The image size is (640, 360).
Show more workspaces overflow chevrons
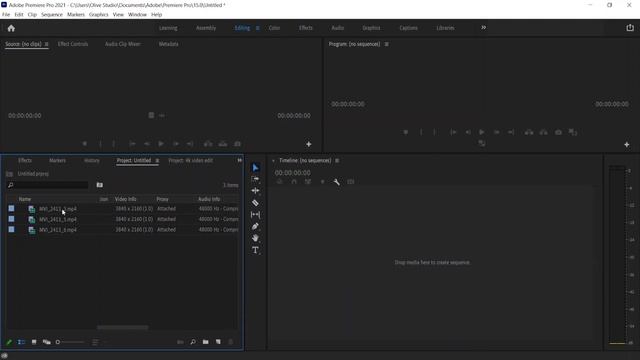click(x=483, y=28)
